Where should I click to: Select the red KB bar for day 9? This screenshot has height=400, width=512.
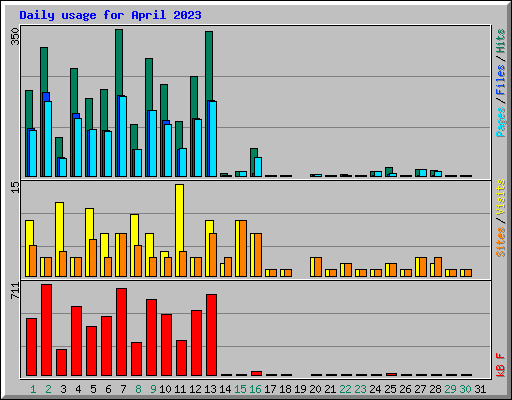point(151,338)
